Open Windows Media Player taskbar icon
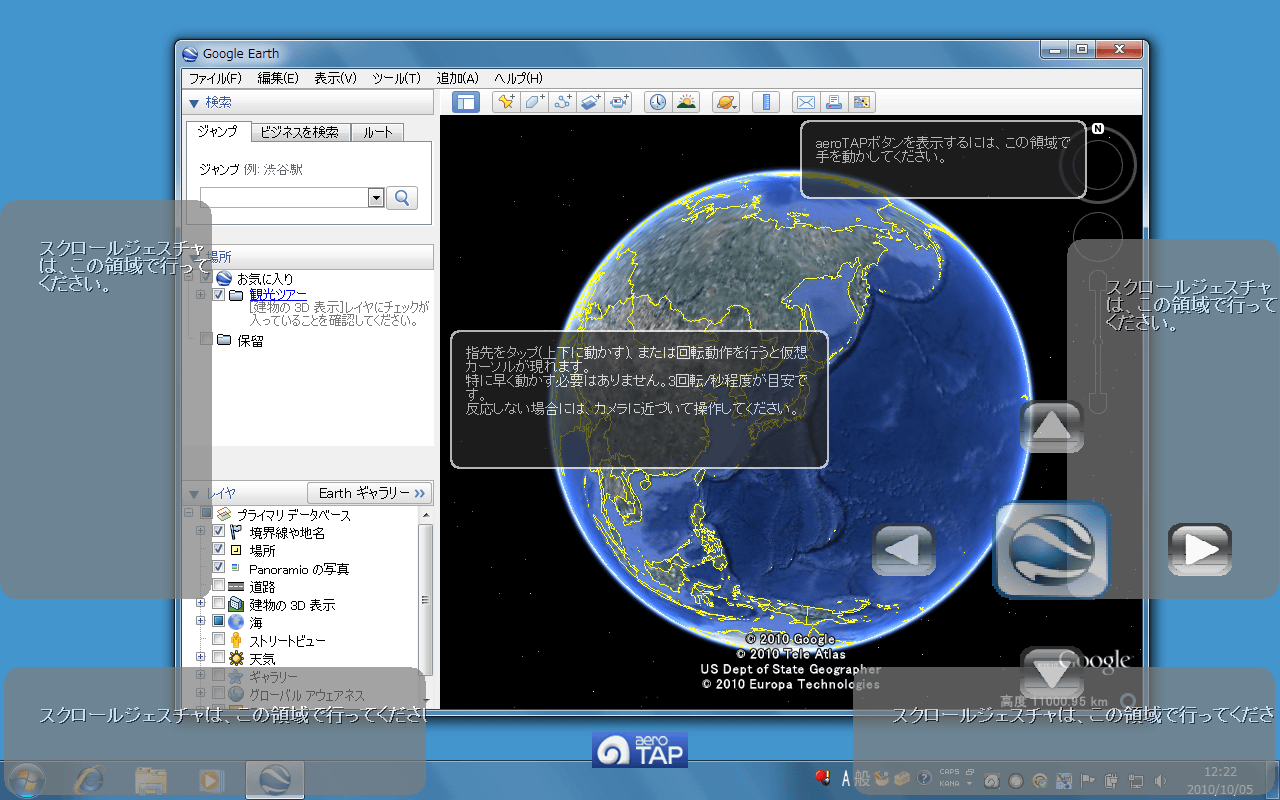Screen dimensions: 1280x800 click(211, 780)
